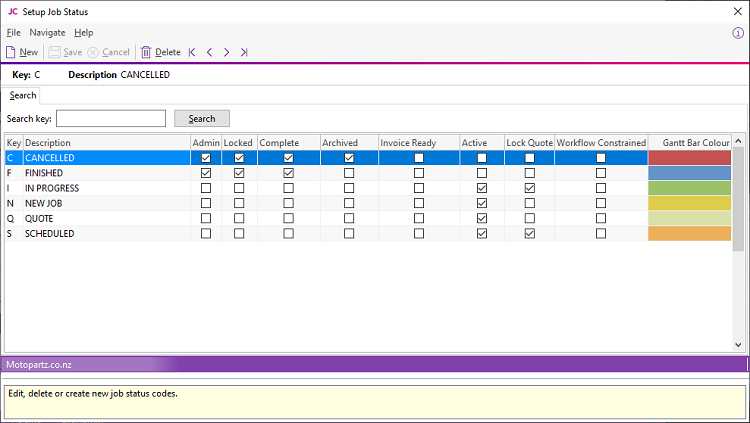Uncheck Locked checkbox for FINISHED row
Viewport: 750px width, 423px height.
pos(238,173)
